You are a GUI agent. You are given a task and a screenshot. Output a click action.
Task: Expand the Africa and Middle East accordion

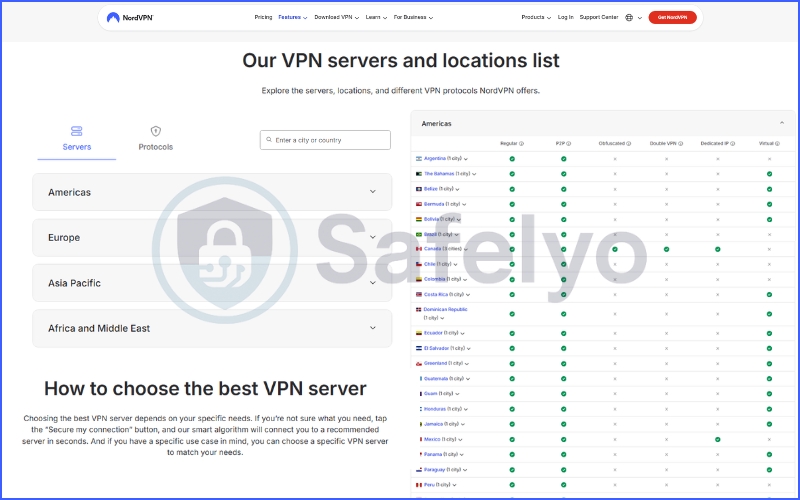(212, 329)
